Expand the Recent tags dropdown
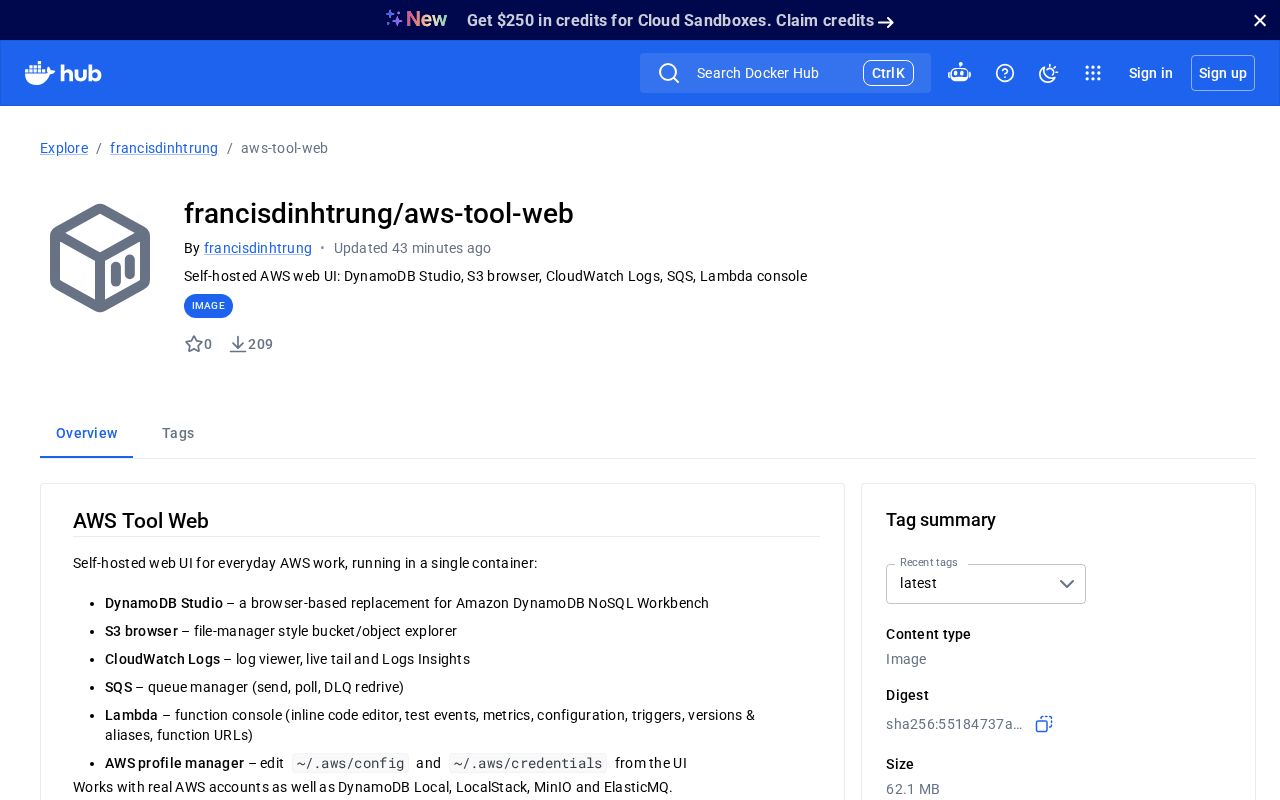Viewport: 1280px width, 800px height. click(986, 584)
